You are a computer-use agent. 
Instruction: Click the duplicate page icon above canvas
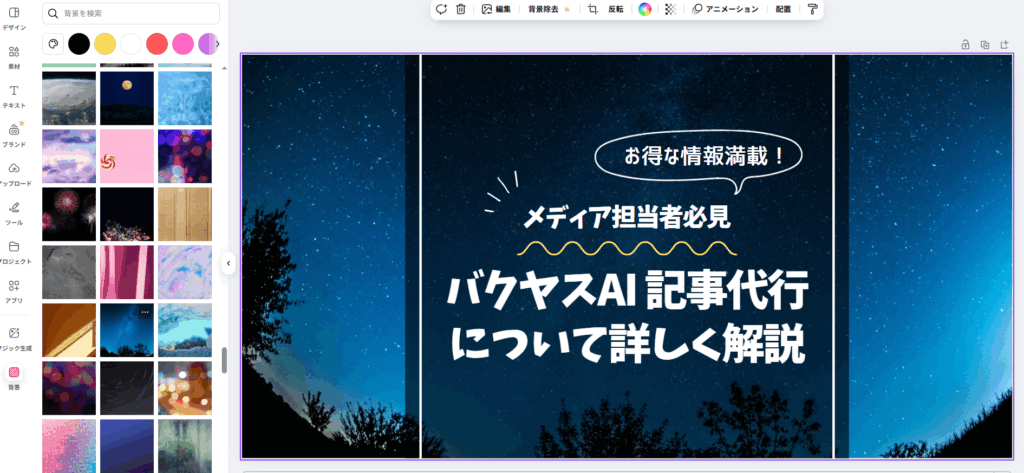985,45
